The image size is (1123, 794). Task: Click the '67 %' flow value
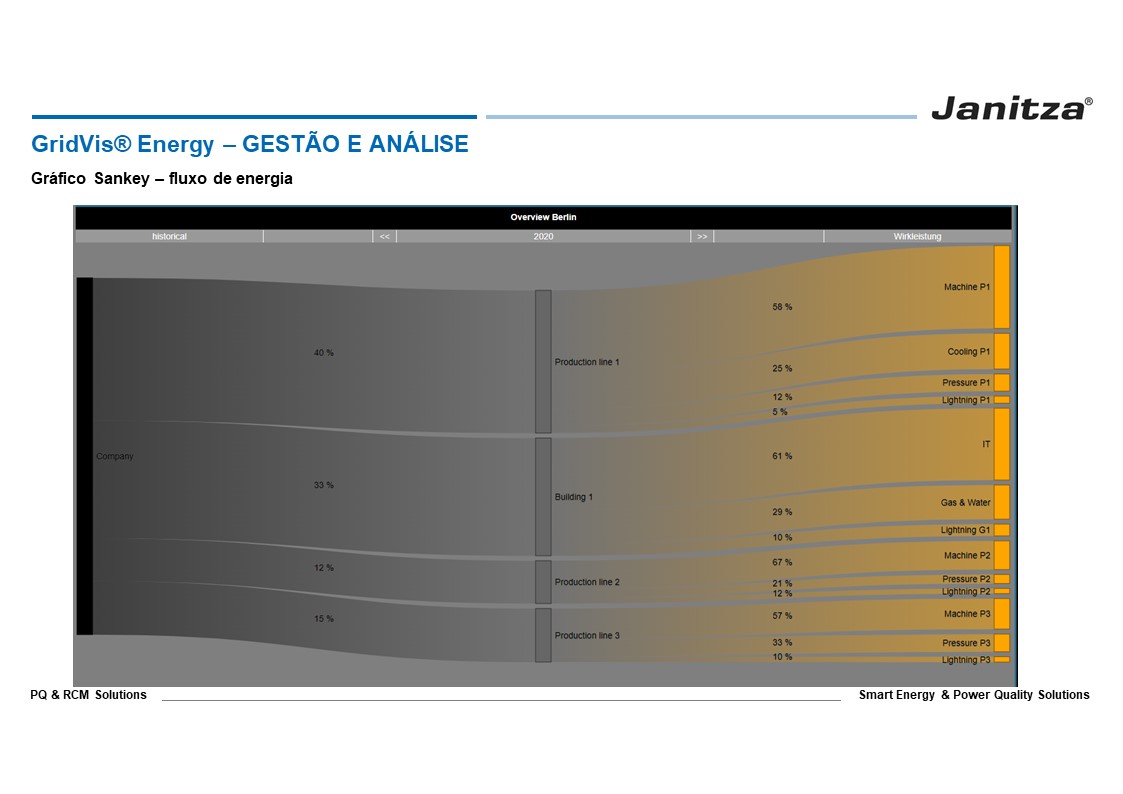782,563
